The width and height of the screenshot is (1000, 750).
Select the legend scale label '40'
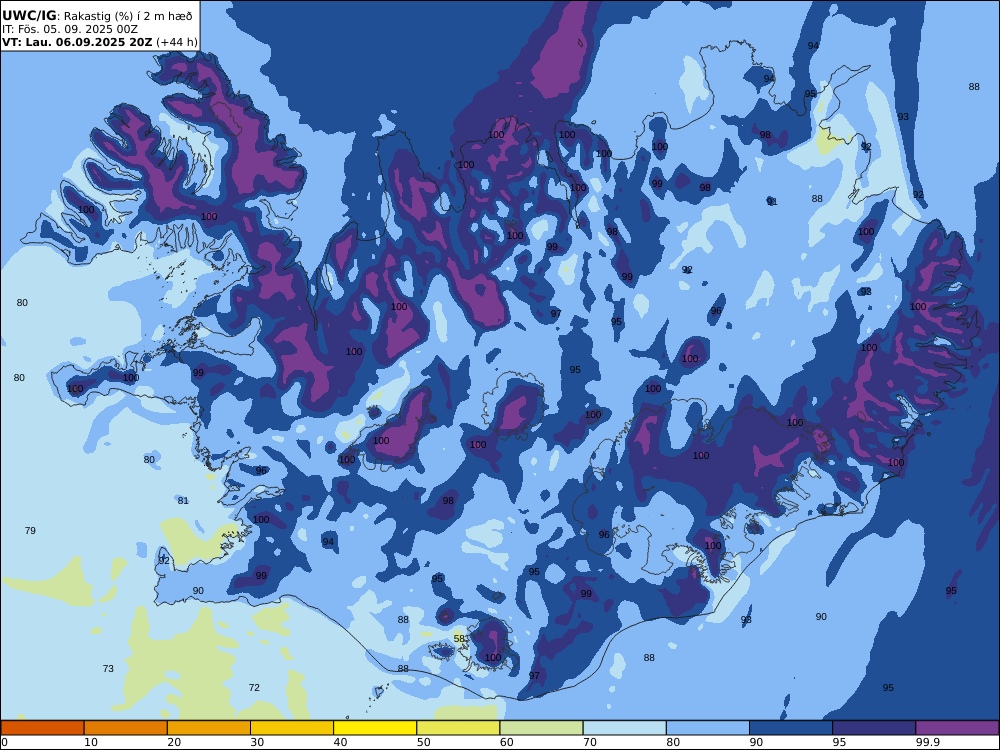[341, 742]
